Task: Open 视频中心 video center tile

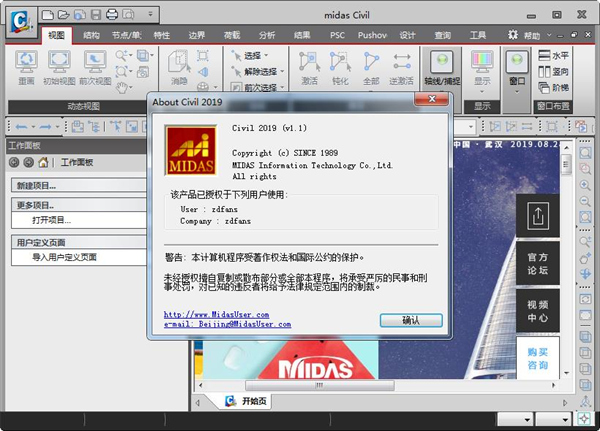Action: point(538,311)
